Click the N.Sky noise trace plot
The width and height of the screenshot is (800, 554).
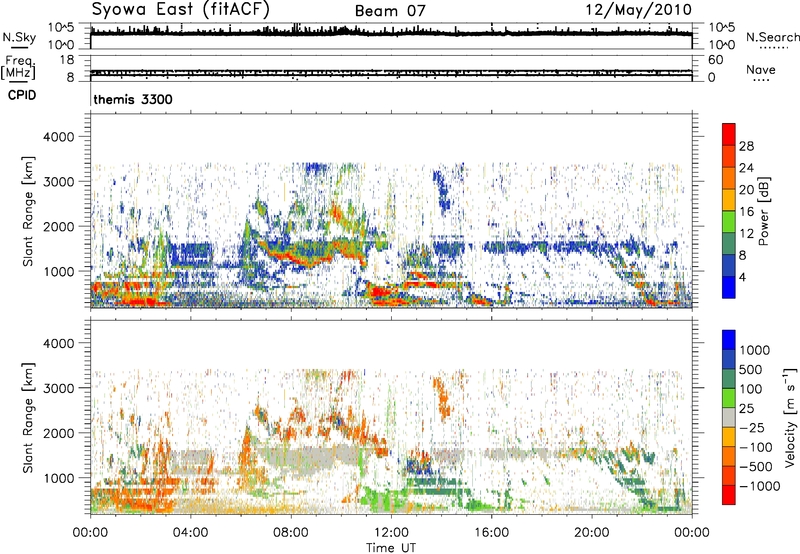(x=391, y=36)
